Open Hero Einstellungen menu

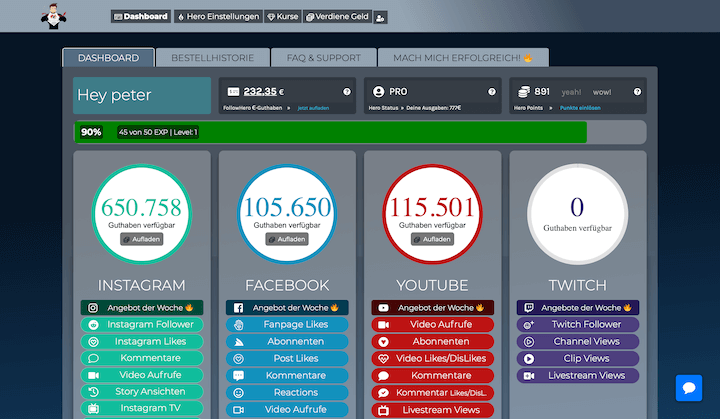point(219,17)
